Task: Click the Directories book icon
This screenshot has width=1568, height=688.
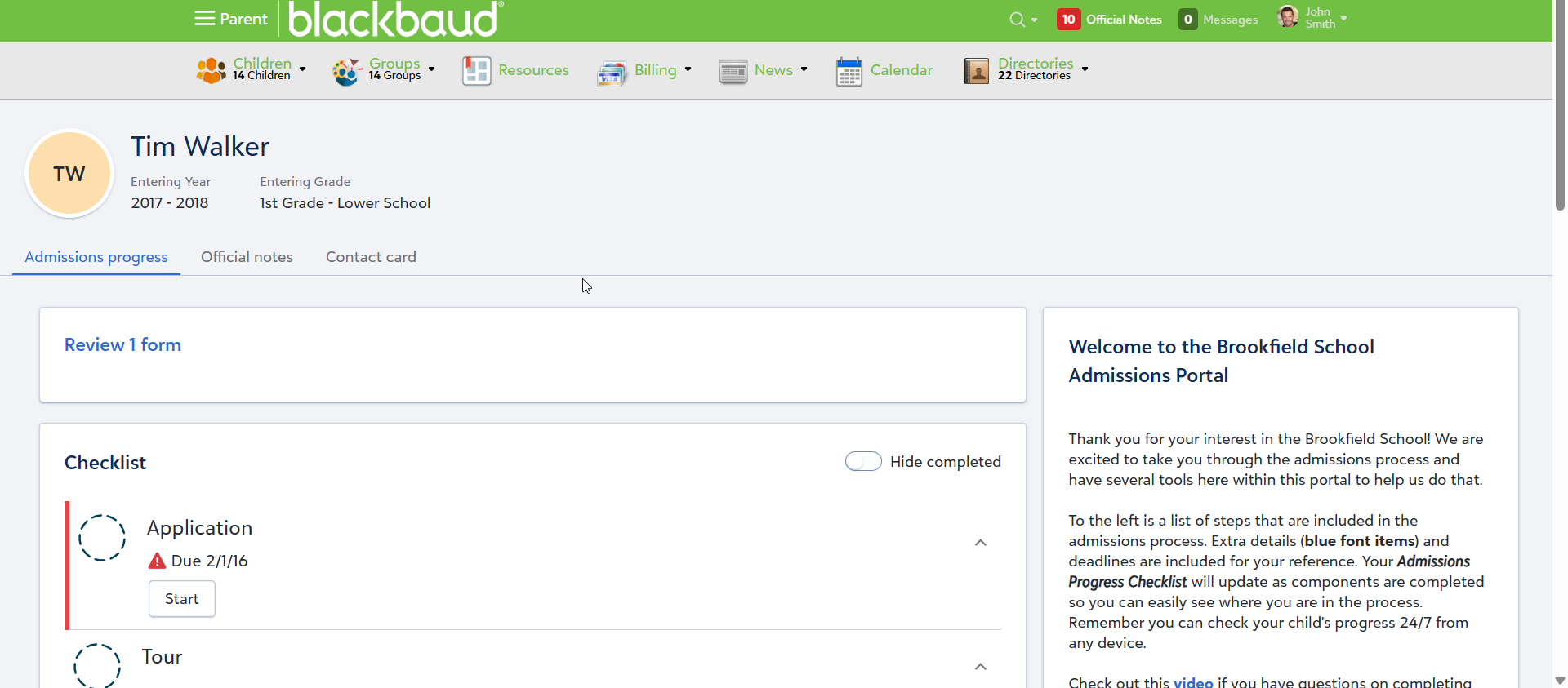Action: (x=976, y=71)
